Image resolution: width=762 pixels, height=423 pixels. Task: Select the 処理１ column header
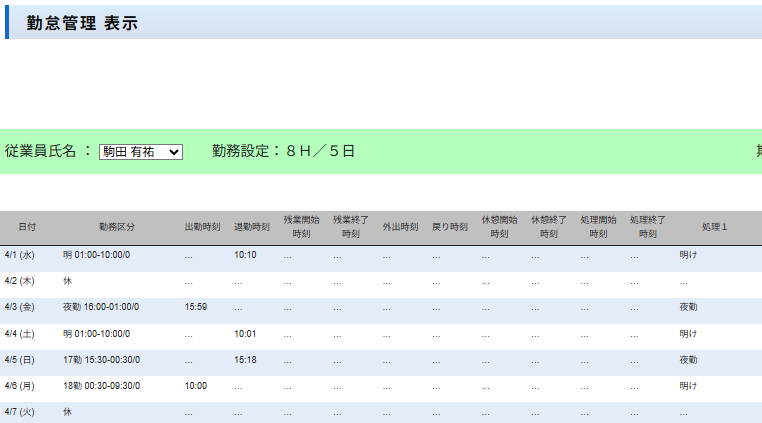click(x=714, y=227)
